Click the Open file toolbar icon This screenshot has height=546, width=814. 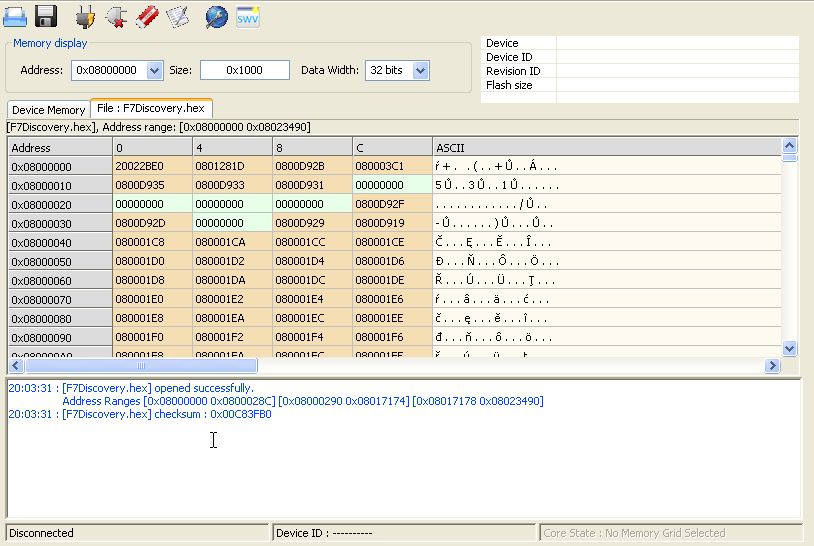[15, 15]
